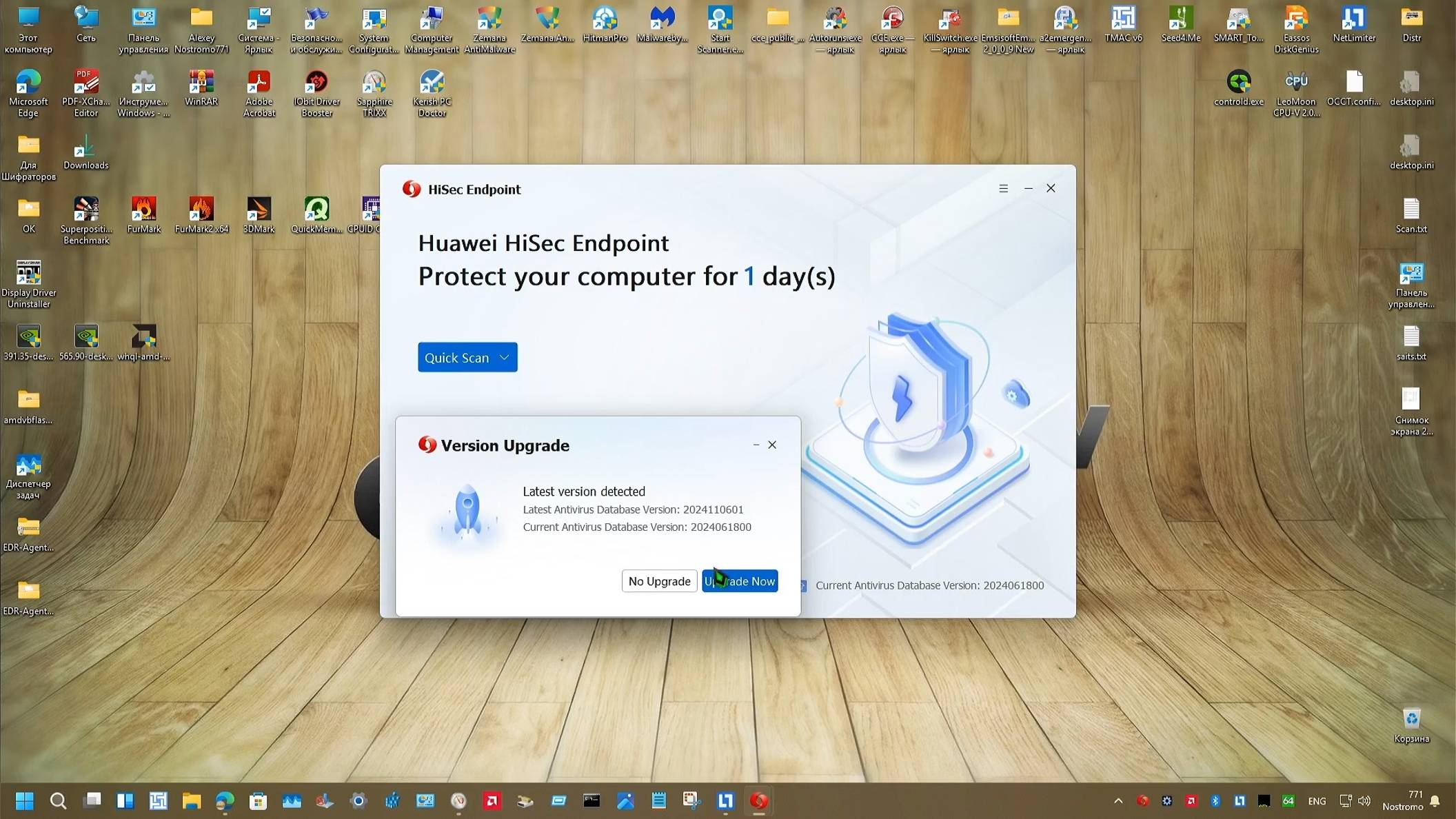Expand the Quick Scan dropdown arrow
The height and width of the screenshot is (819, 1456).
504,357
